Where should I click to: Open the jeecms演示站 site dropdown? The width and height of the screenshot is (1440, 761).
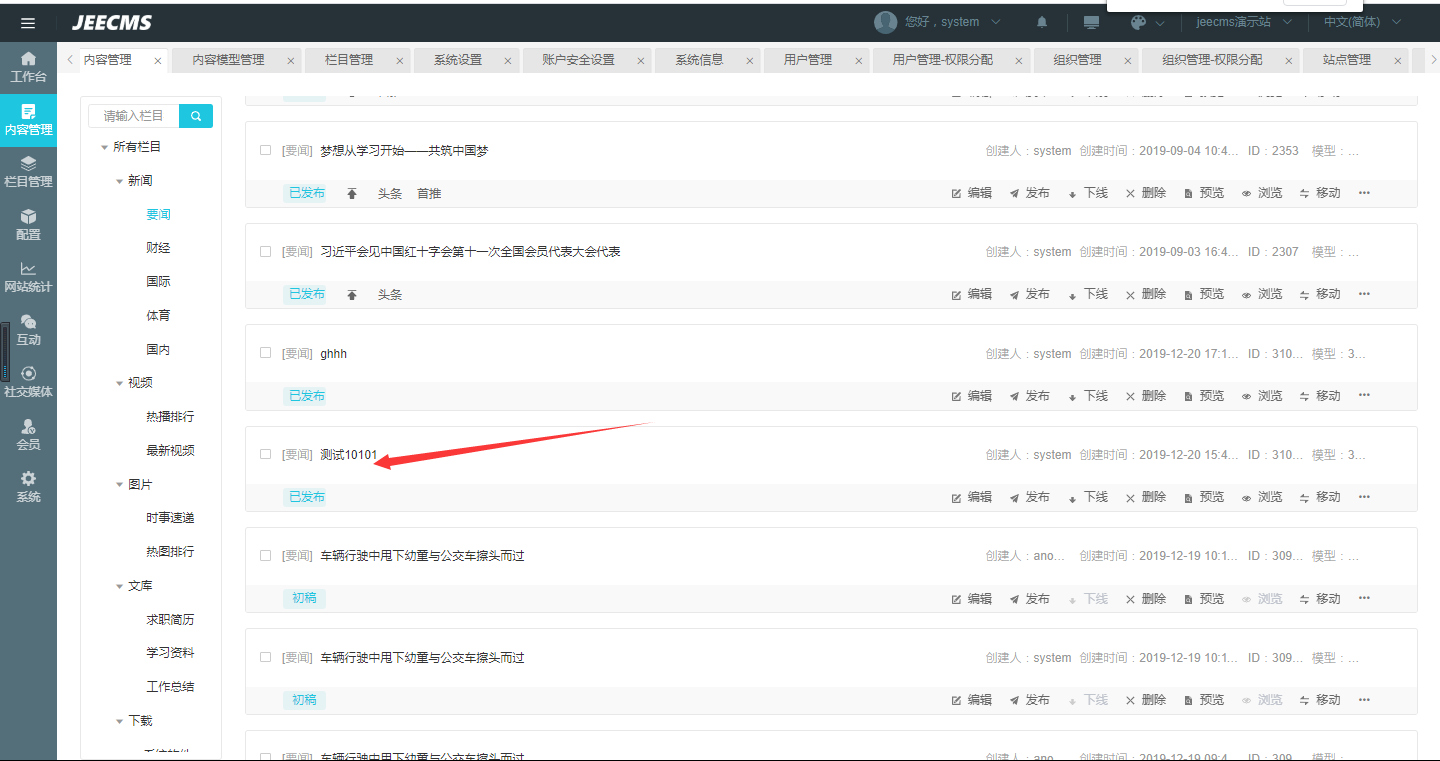coord(1244,22)
